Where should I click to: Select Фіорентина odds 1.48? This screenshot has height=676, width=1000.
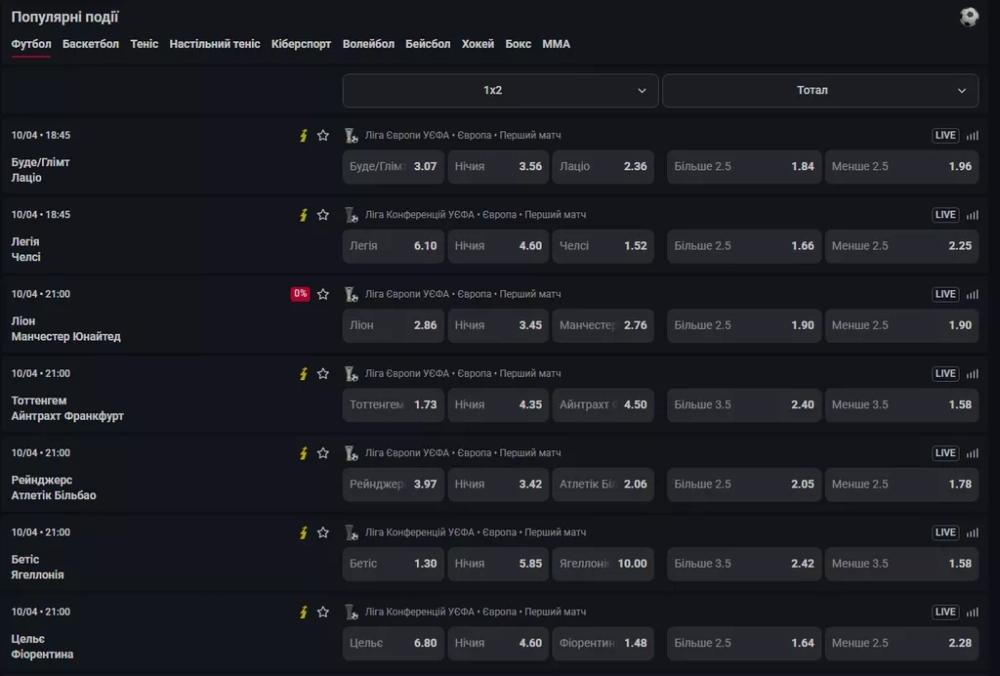[x=603, y=643]
